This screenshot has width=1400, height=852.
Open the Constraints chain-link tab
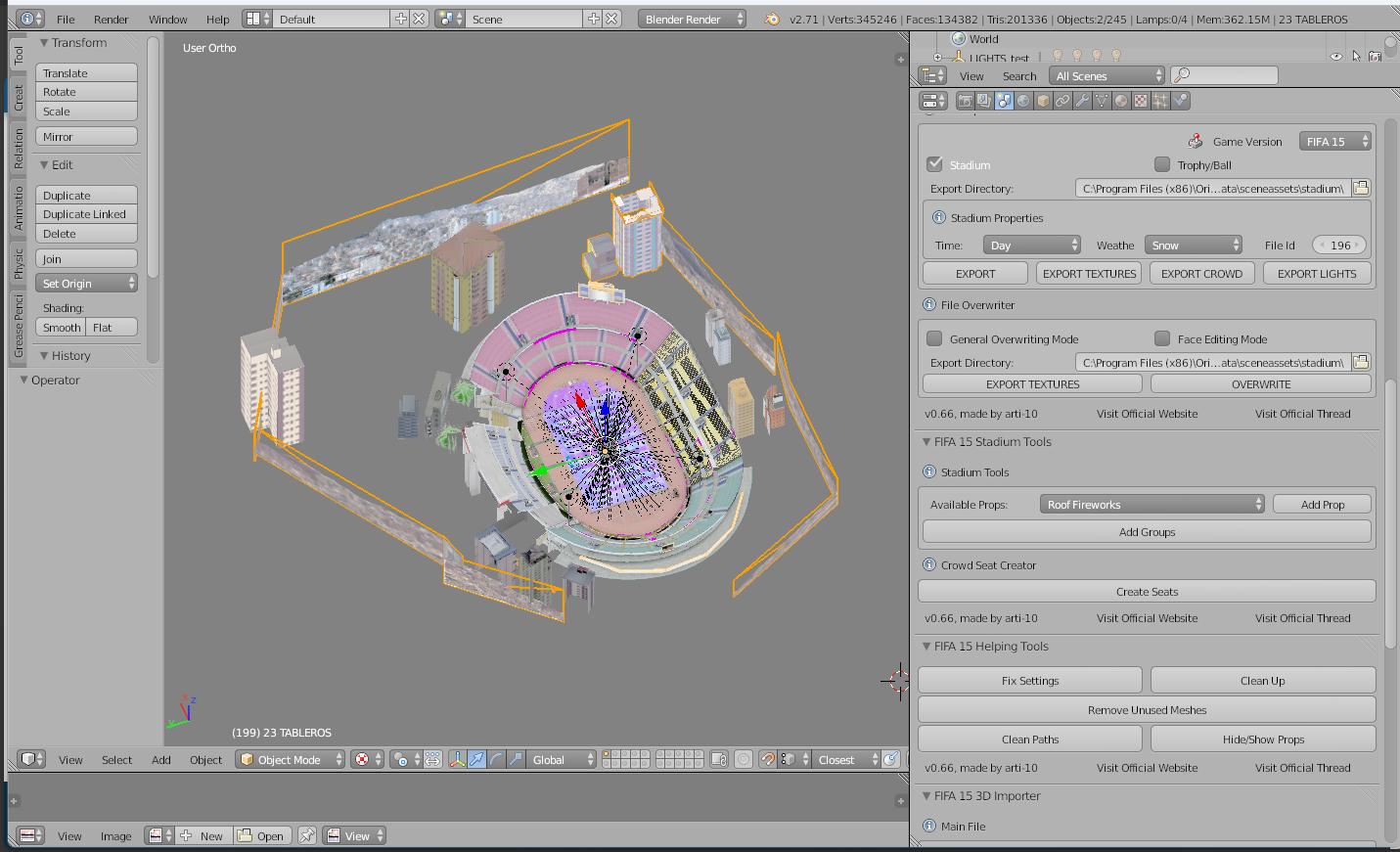click(x=1062, y=101)
